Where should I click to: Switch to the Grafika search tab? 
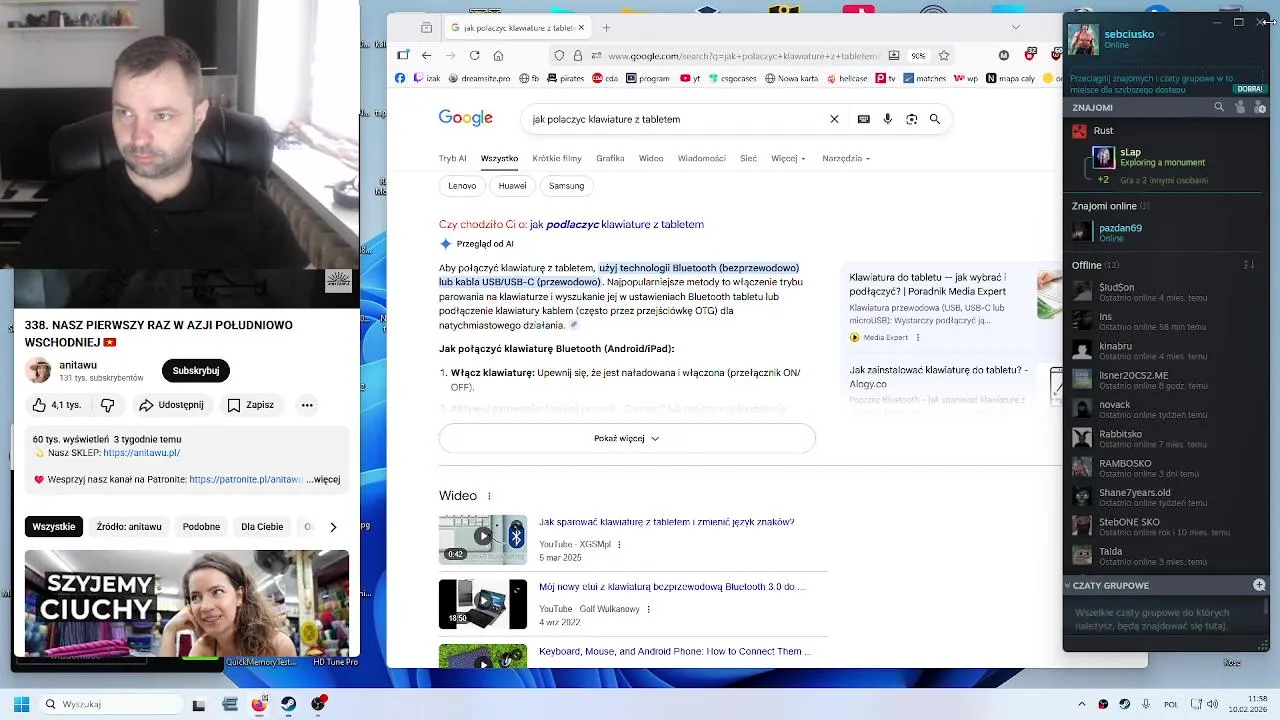pyautogui.click(x=610, y=158)
